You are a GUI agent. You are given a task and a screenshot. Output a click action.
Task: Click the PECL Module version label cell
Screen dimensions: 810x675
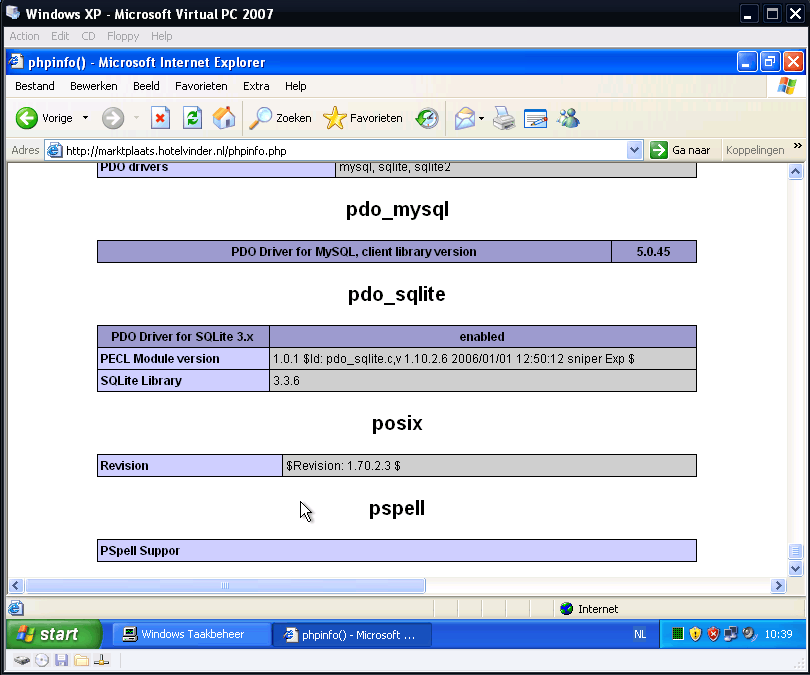[x=183, y=358]
